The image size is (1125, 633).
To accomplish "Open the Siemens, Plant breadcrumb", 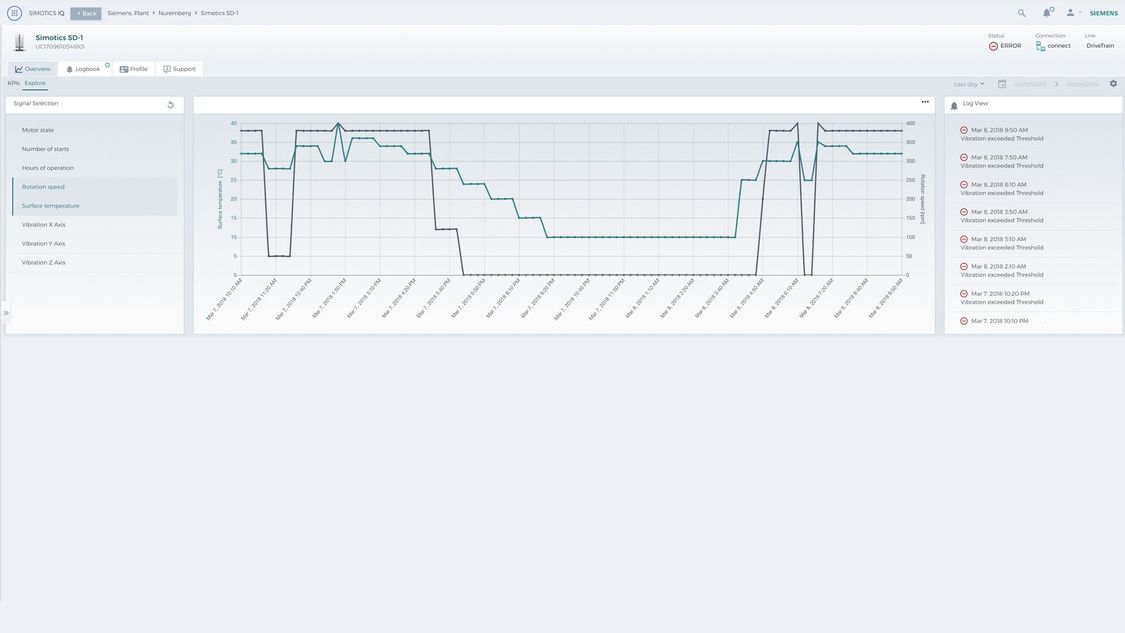I will [x=128, y=13].
